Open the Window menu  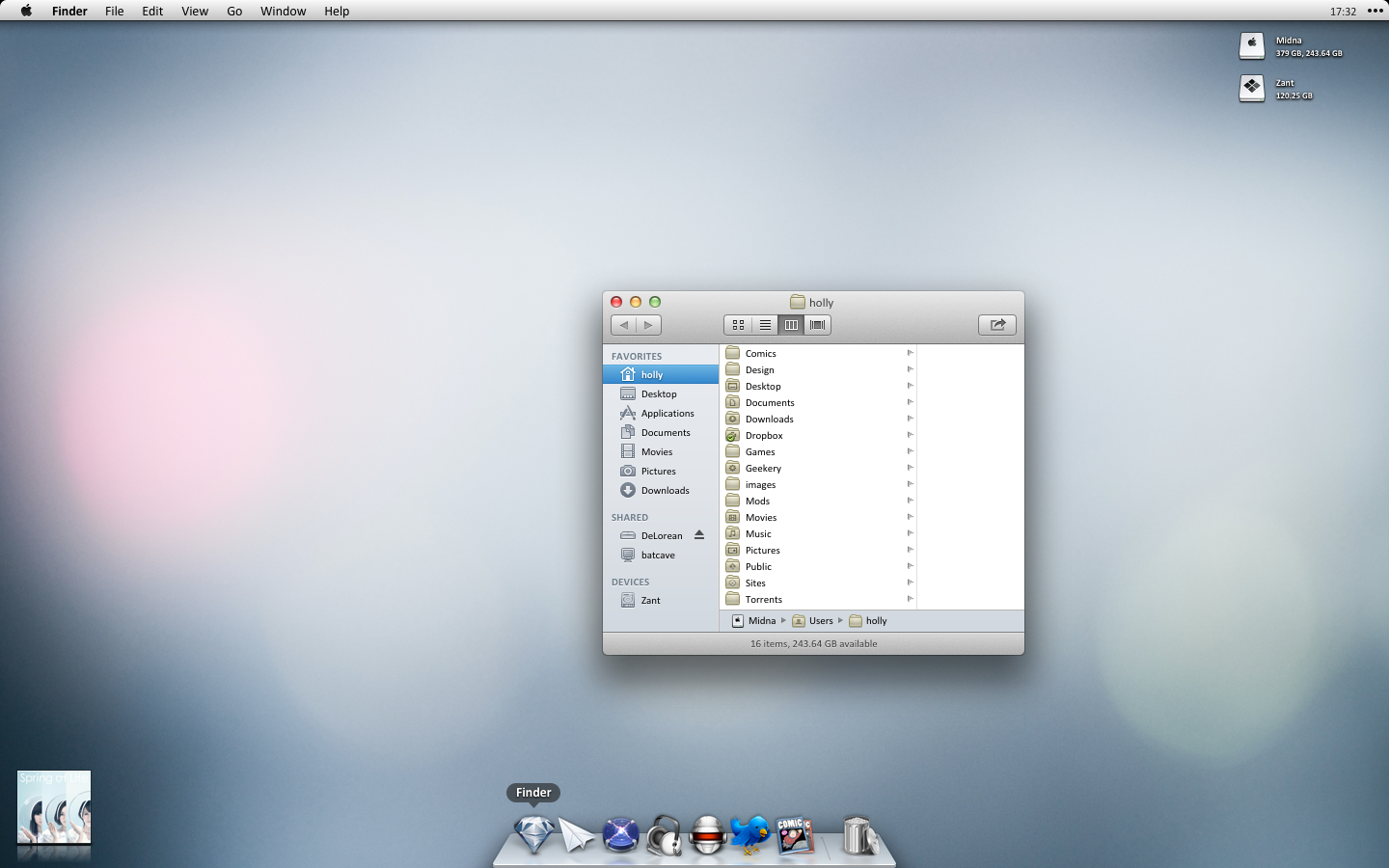[x=283, y=11]
